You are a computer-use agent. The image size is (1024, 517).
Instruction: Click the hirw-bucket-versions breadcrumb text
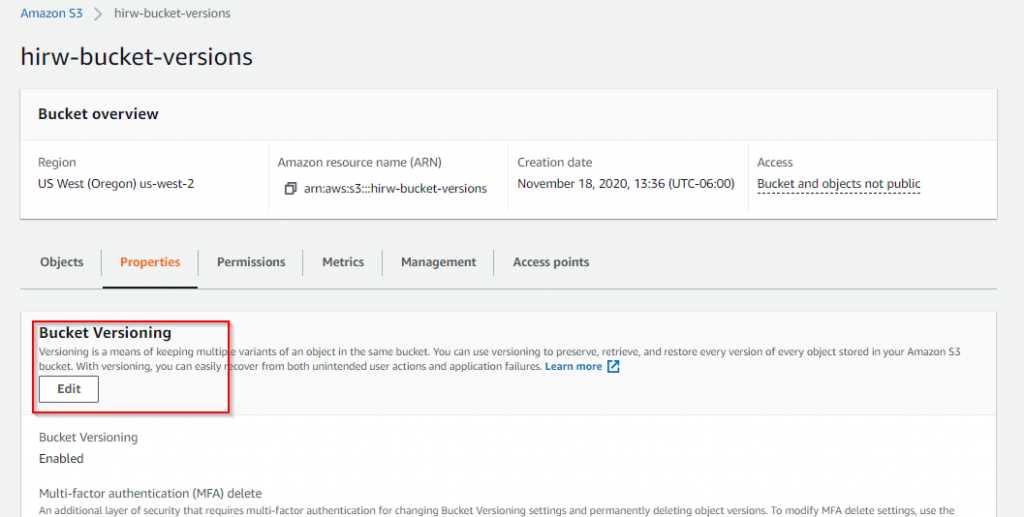coord(172,13)
